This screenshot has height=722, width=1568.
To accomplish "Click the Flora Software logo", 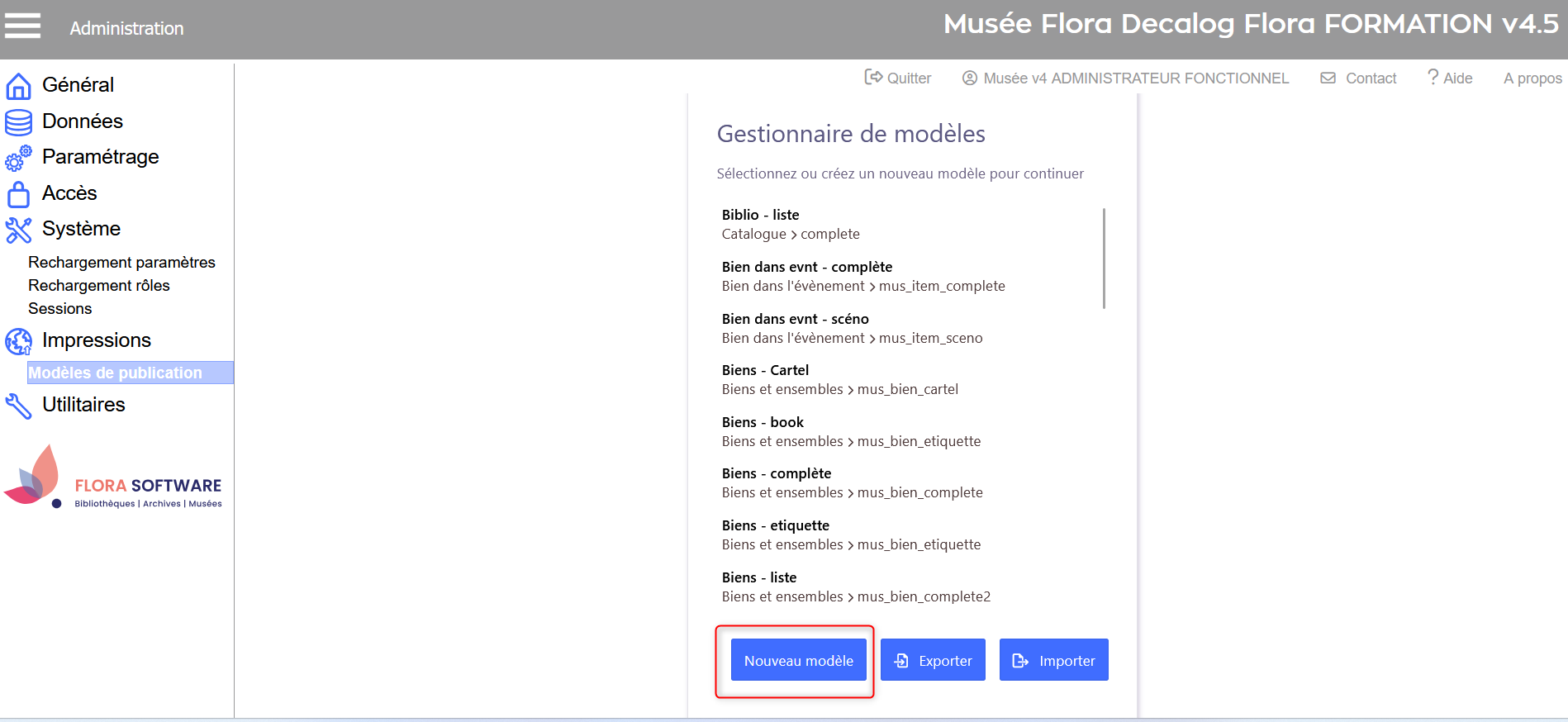I will 113,478.
